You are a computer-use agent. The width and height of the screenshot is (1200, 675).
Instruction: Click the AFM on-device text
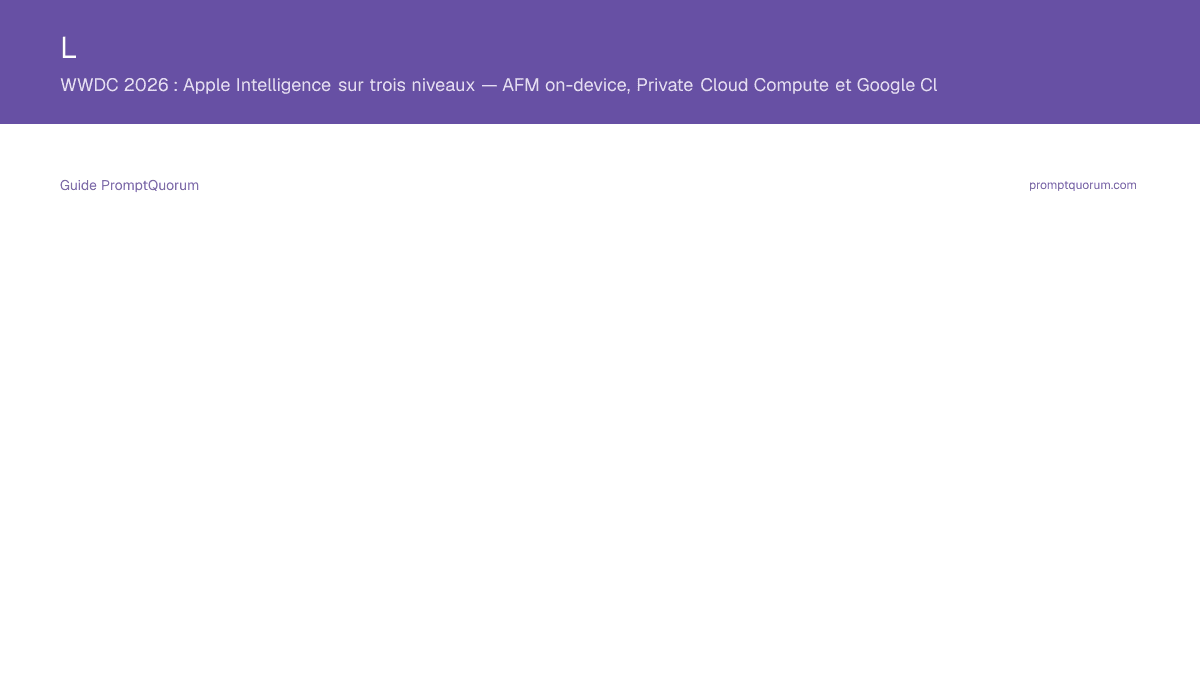tap(566, 85)
